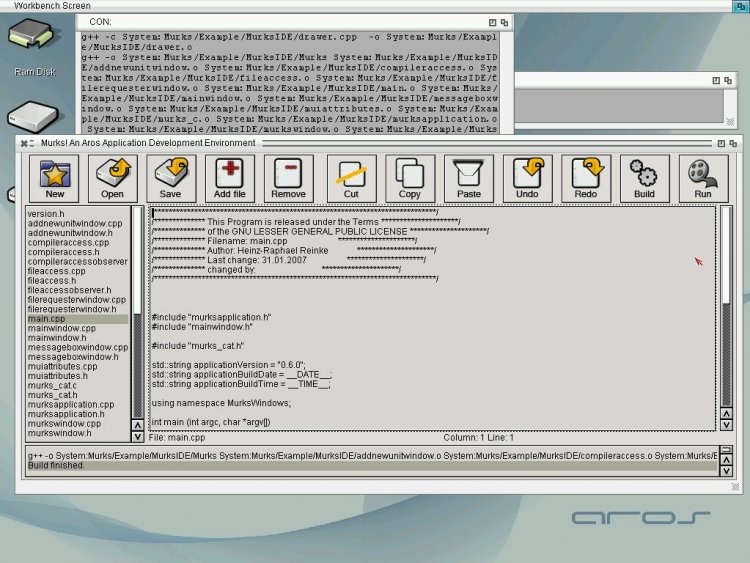Select mainwindow.cpp in the file list

click(77, 329)
